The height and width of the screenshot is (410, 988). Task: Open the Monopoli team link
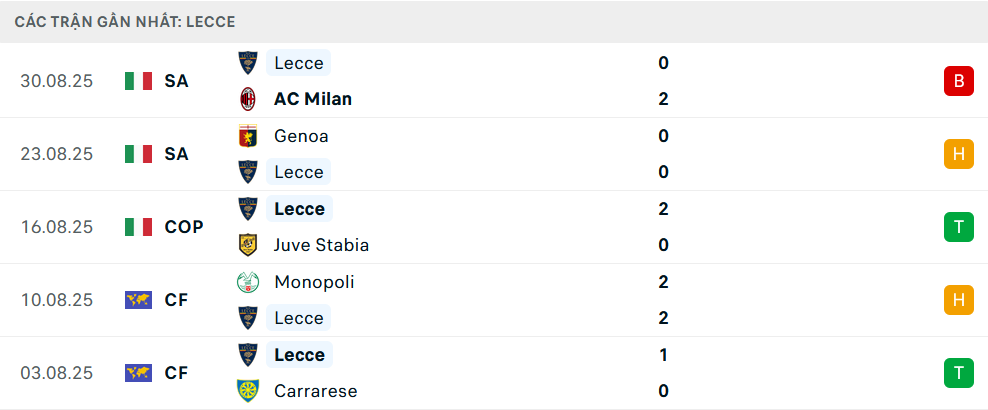point(313,282)
